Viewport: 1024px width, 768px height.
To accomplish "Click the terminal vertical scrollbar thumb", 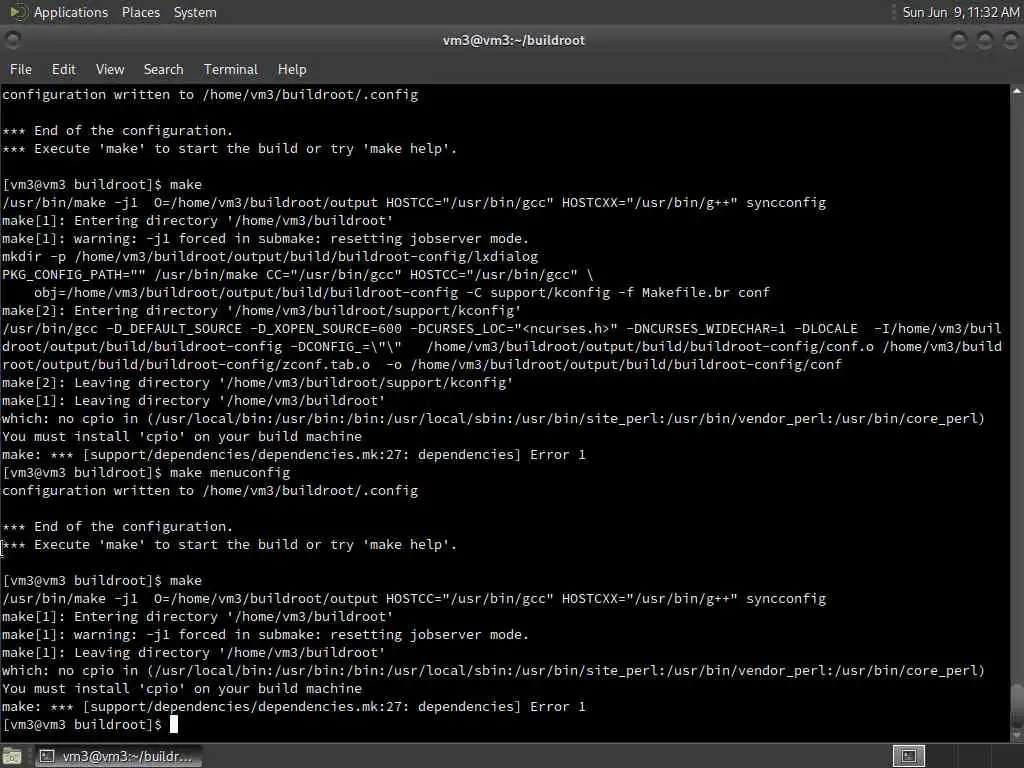I will (x=1017, y=706).
